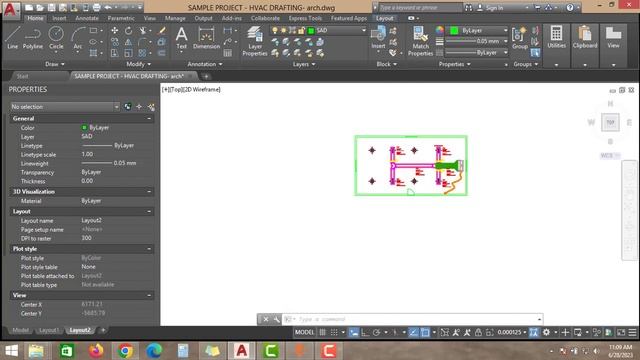Choose the Dimension tool
Viewport: 640px width, 360px height.
[x=206, y=38]
